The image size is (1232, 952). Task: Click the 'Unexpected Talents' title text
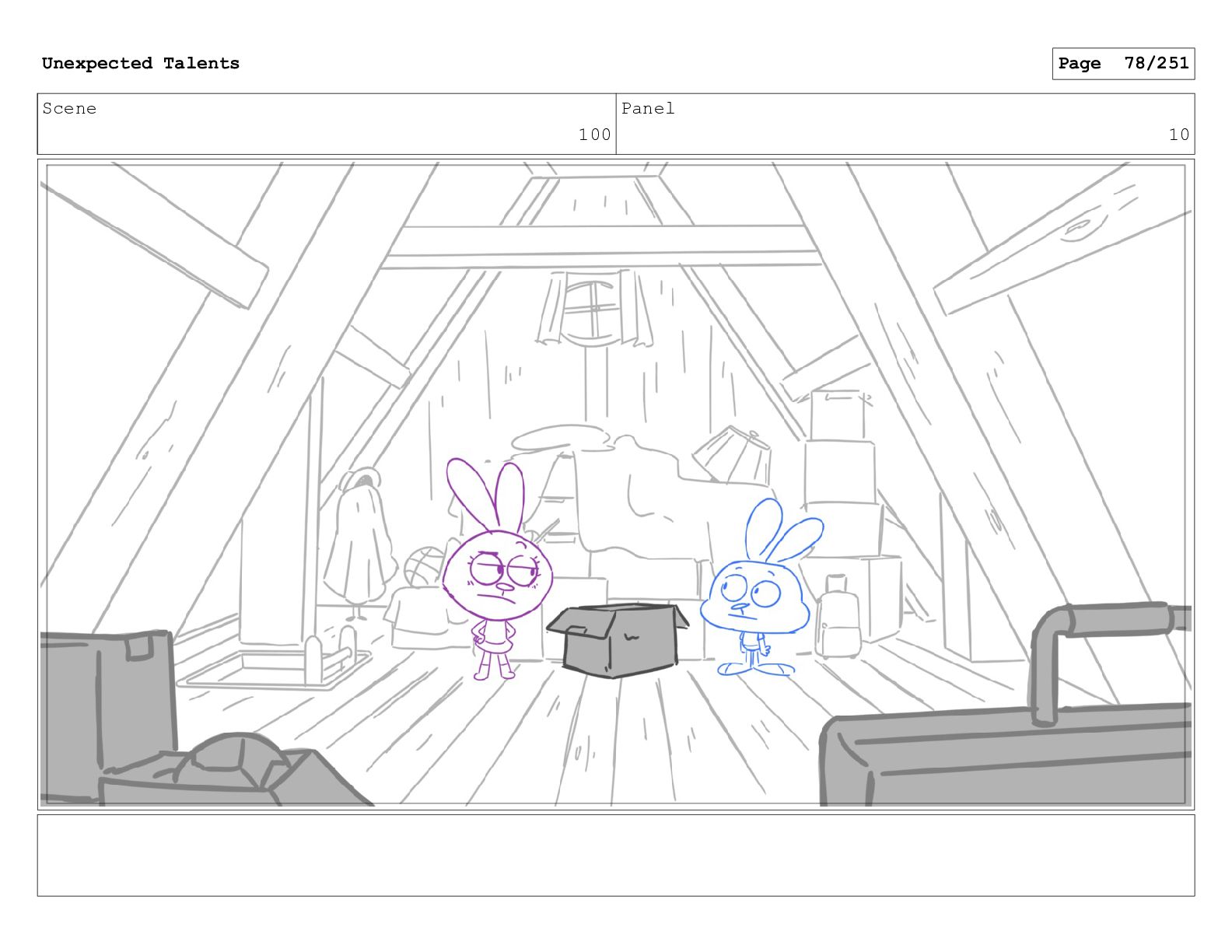coord(141,64)
